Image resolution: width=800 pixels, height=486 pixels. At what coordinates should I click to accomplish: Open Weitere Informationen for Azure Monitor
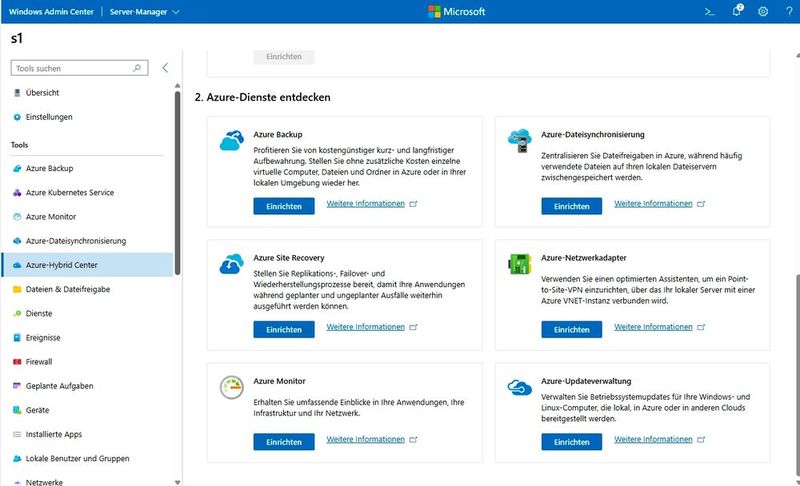[365, 439]
